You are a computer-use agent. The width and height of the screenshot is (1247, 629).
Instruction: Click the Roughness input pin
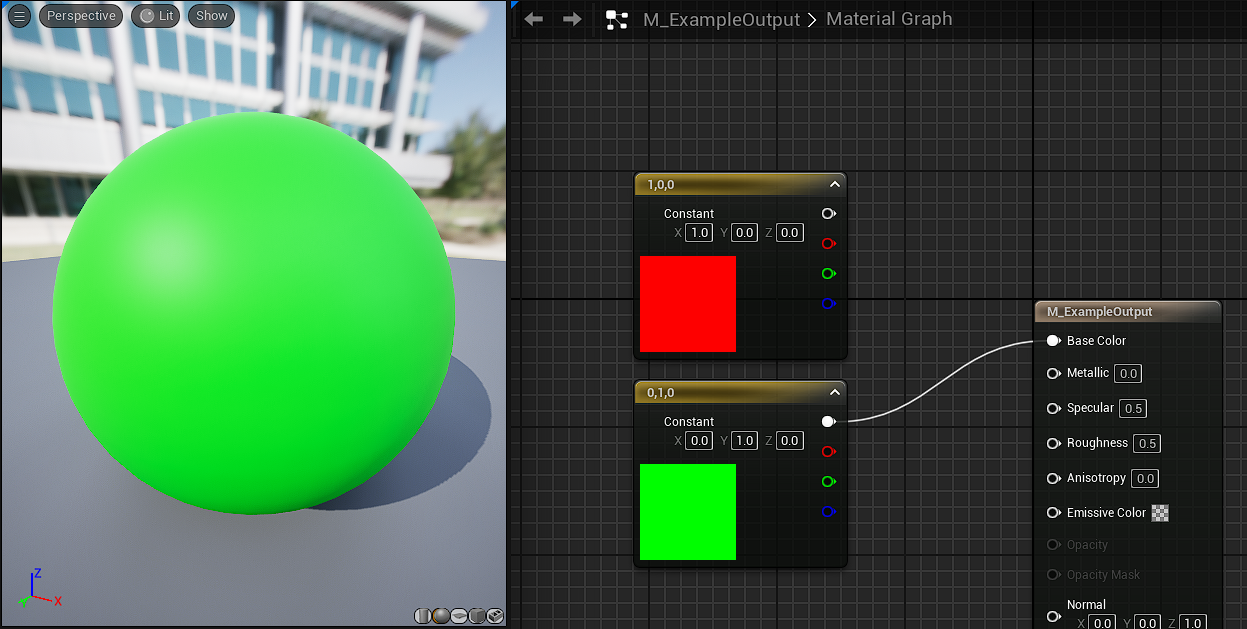(x=1053, y=443)
